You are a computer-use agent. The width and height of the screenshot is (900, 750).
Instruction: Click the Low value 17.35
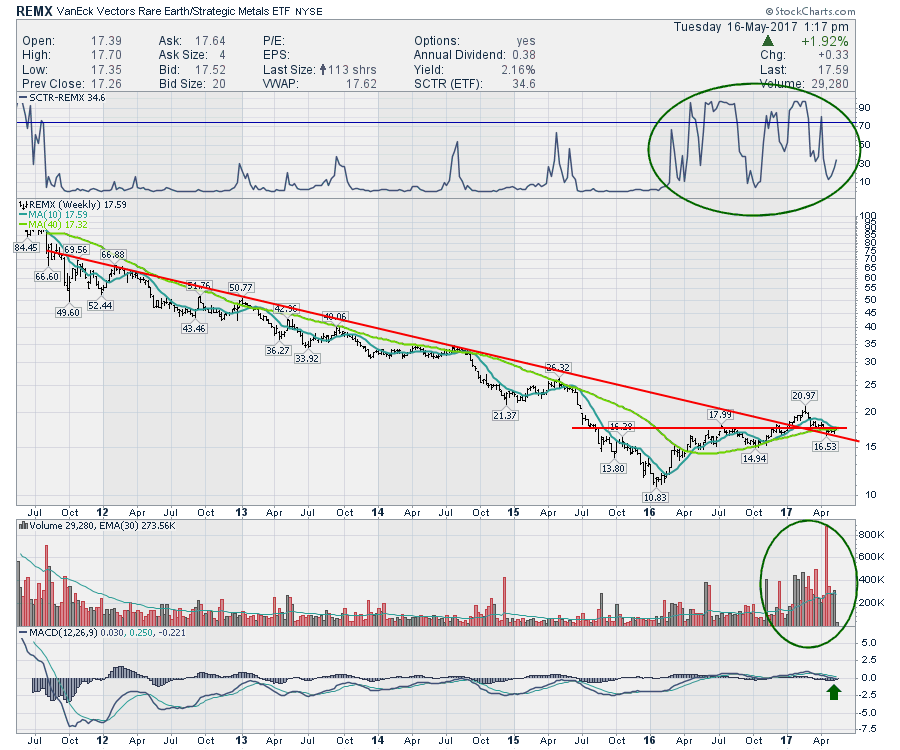(x=106, y=70)
